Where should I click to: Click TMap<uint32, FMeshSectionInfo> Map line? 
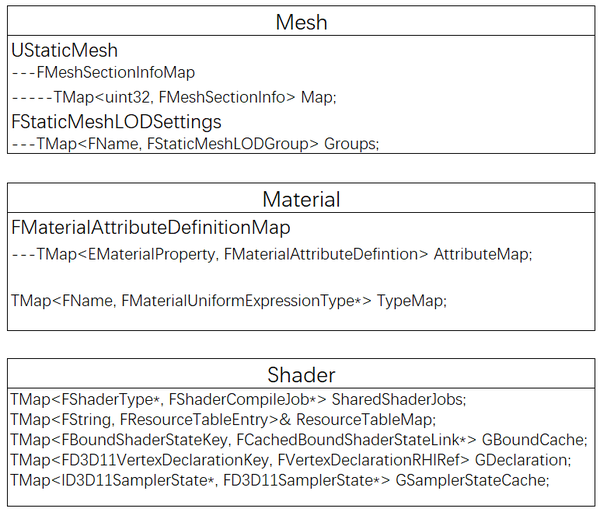coord(174,97)
